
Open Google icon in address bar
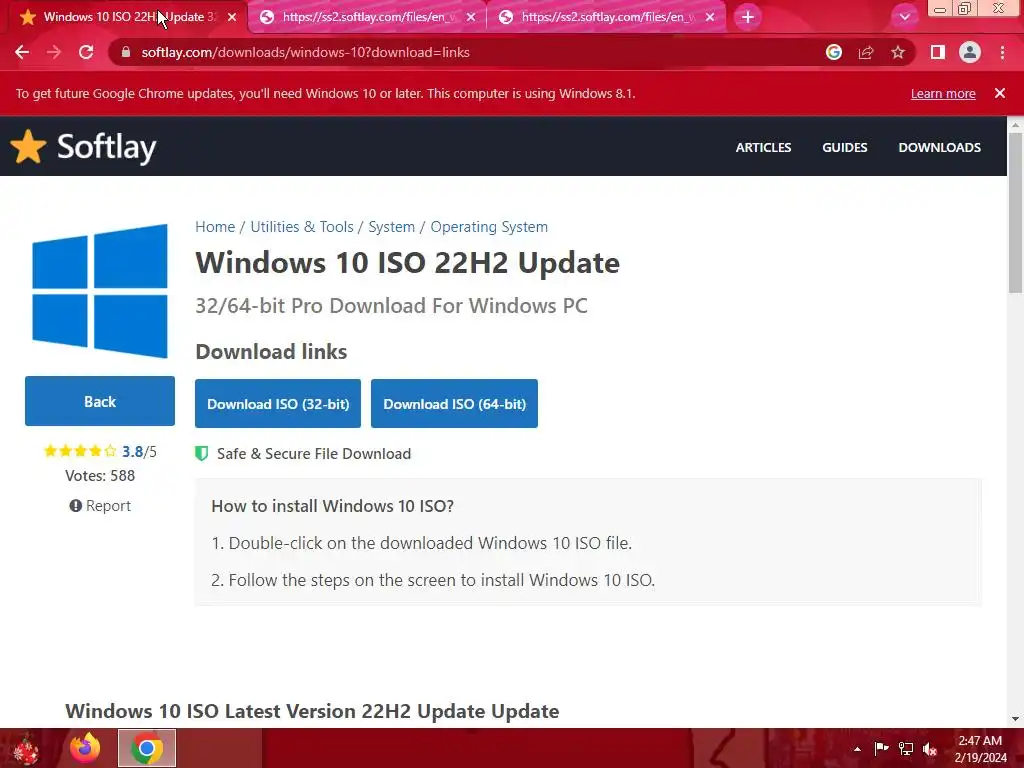pos(833,52)
